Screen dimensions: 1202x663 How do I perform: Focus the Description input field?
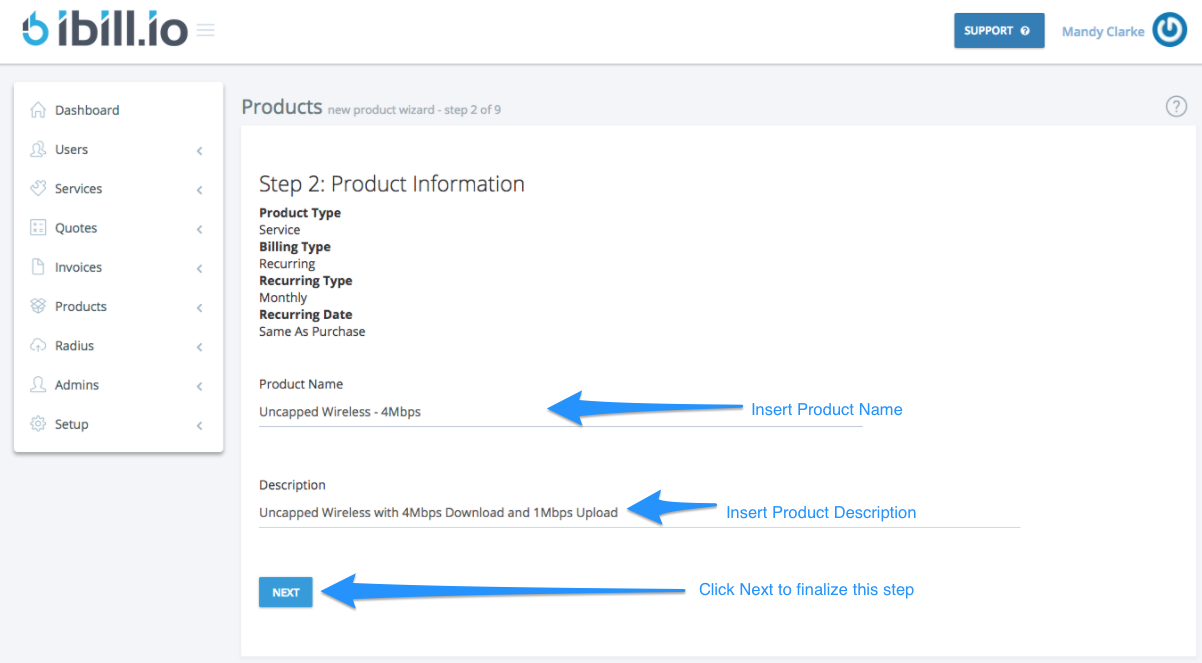(x=639, y=512)
